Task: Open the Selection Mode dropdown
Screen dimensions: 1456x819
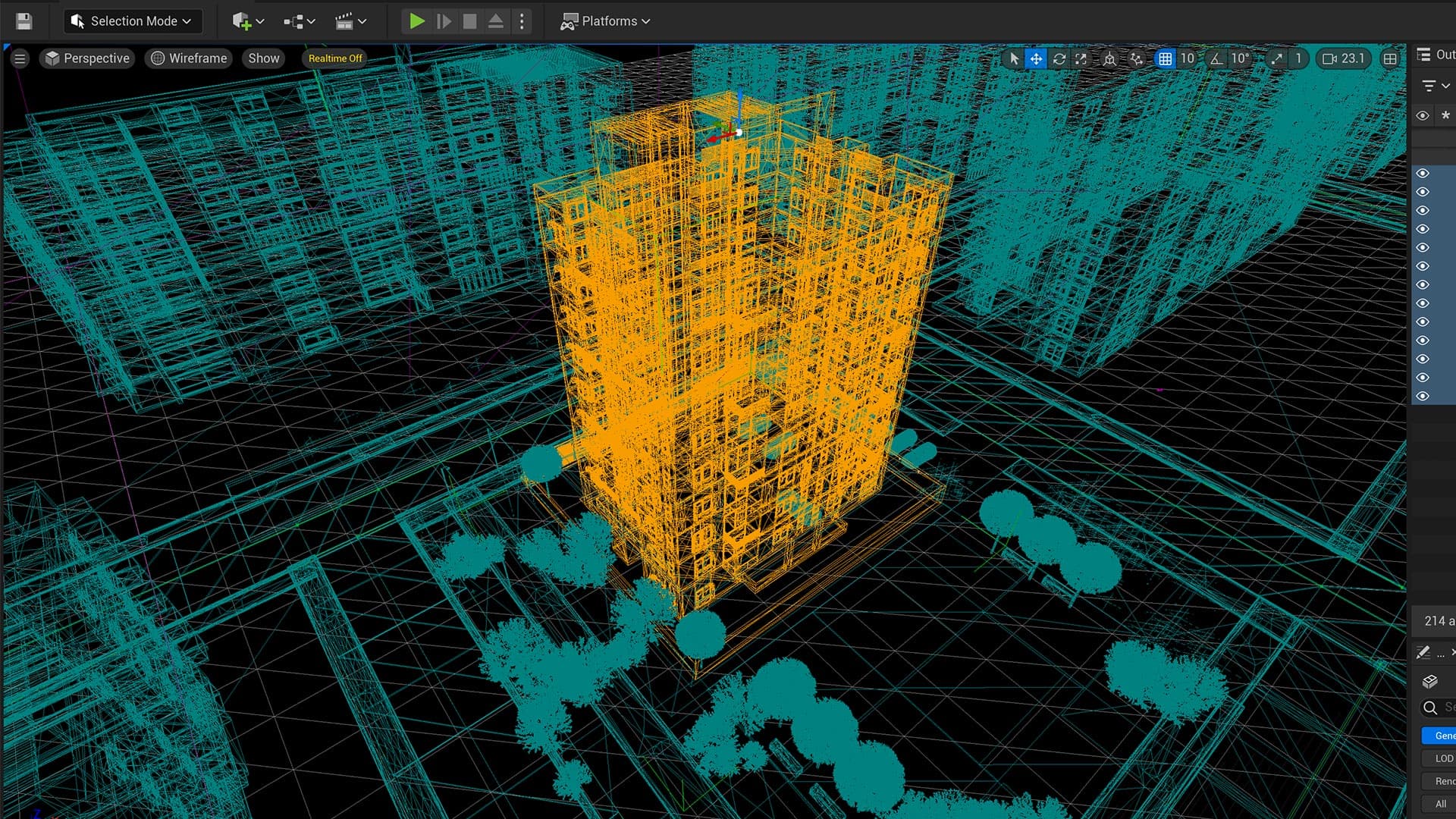Action: click(133, 21)
